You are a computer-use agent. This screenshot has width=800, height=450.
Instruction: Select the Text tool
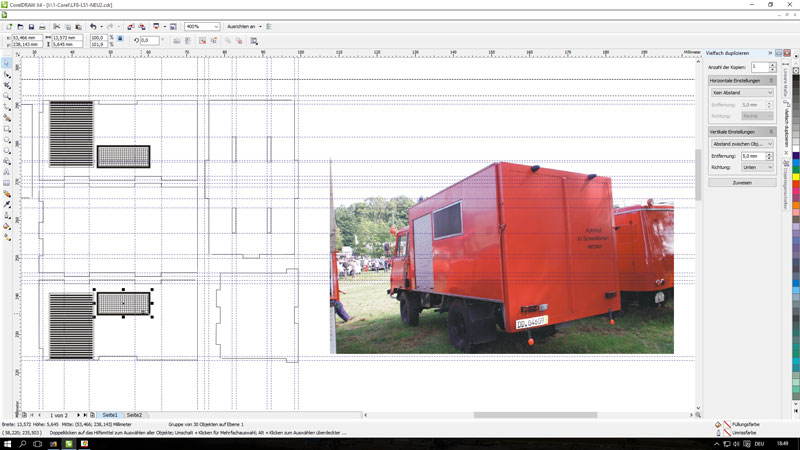click(x=7, y=172)
